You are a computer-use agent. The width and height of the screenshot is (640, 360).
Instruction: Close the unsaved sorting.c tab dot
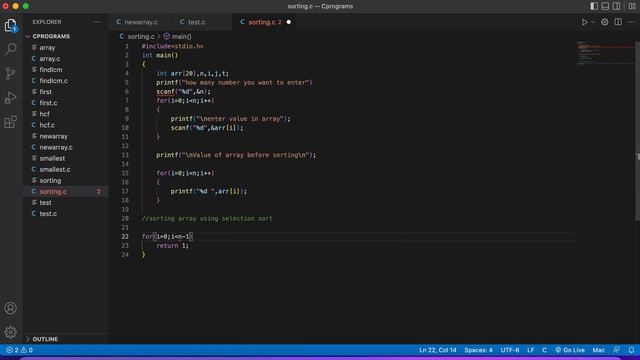[x=289, y=22]
